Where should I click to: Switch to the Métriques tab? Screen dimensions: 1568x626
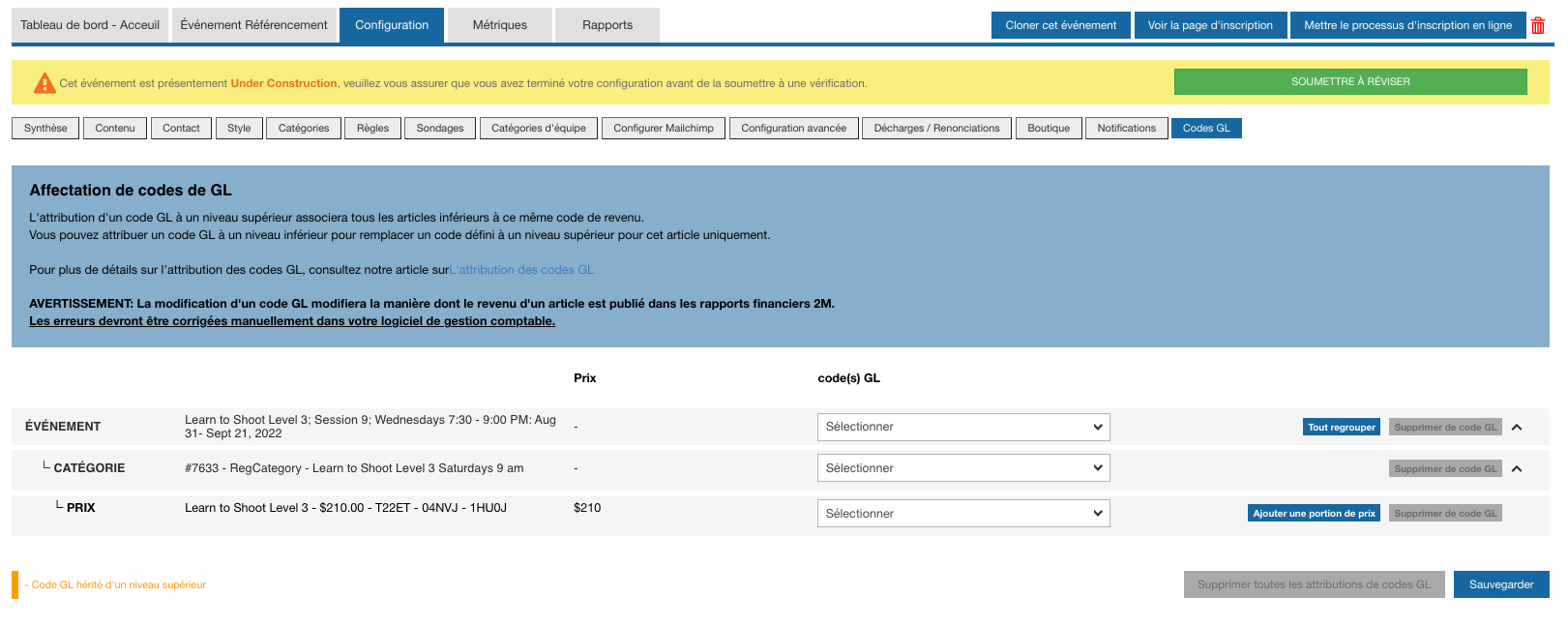[x=499, y=25]
